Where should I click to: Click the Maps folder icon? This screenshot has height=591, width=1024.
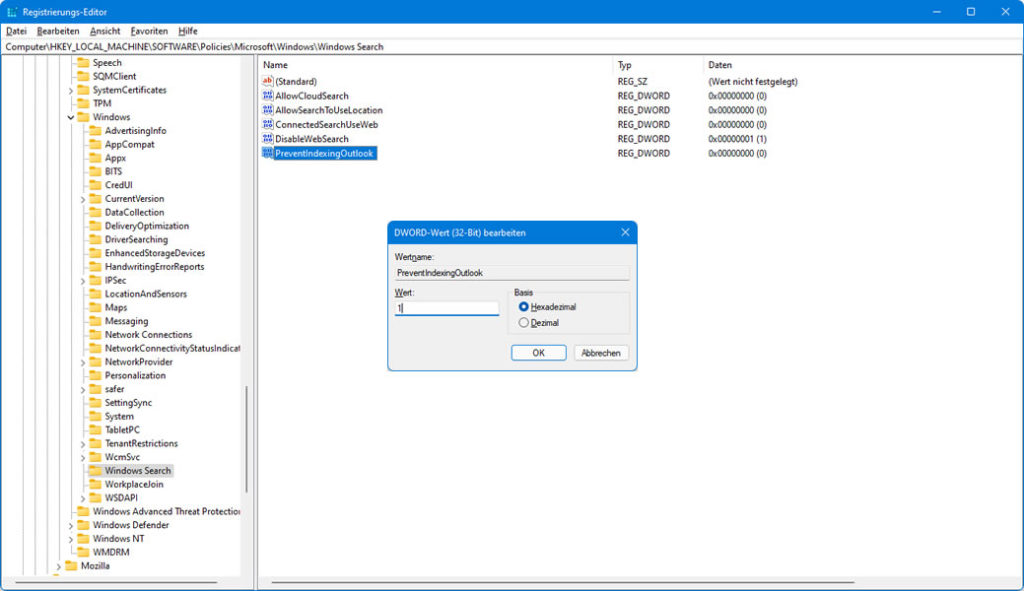(95, 307)
